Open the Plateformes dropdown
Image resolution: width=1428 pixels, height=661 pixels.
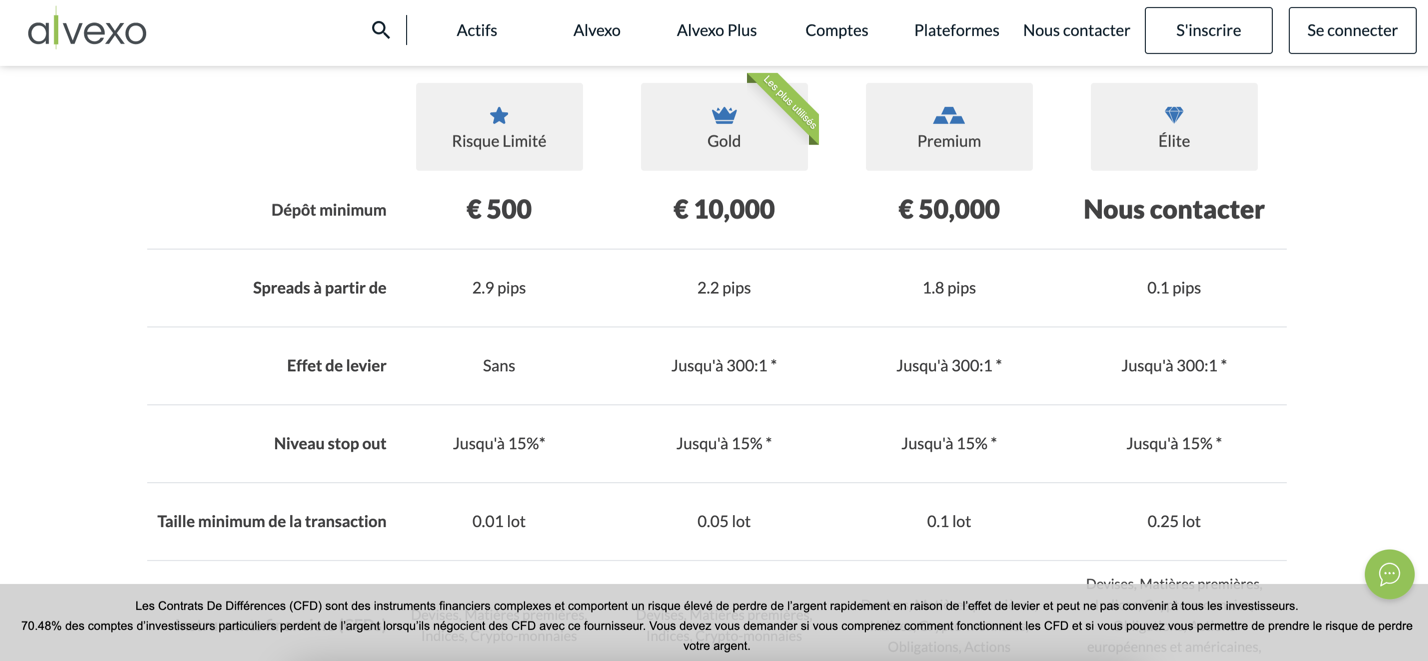tap(956, 30)
